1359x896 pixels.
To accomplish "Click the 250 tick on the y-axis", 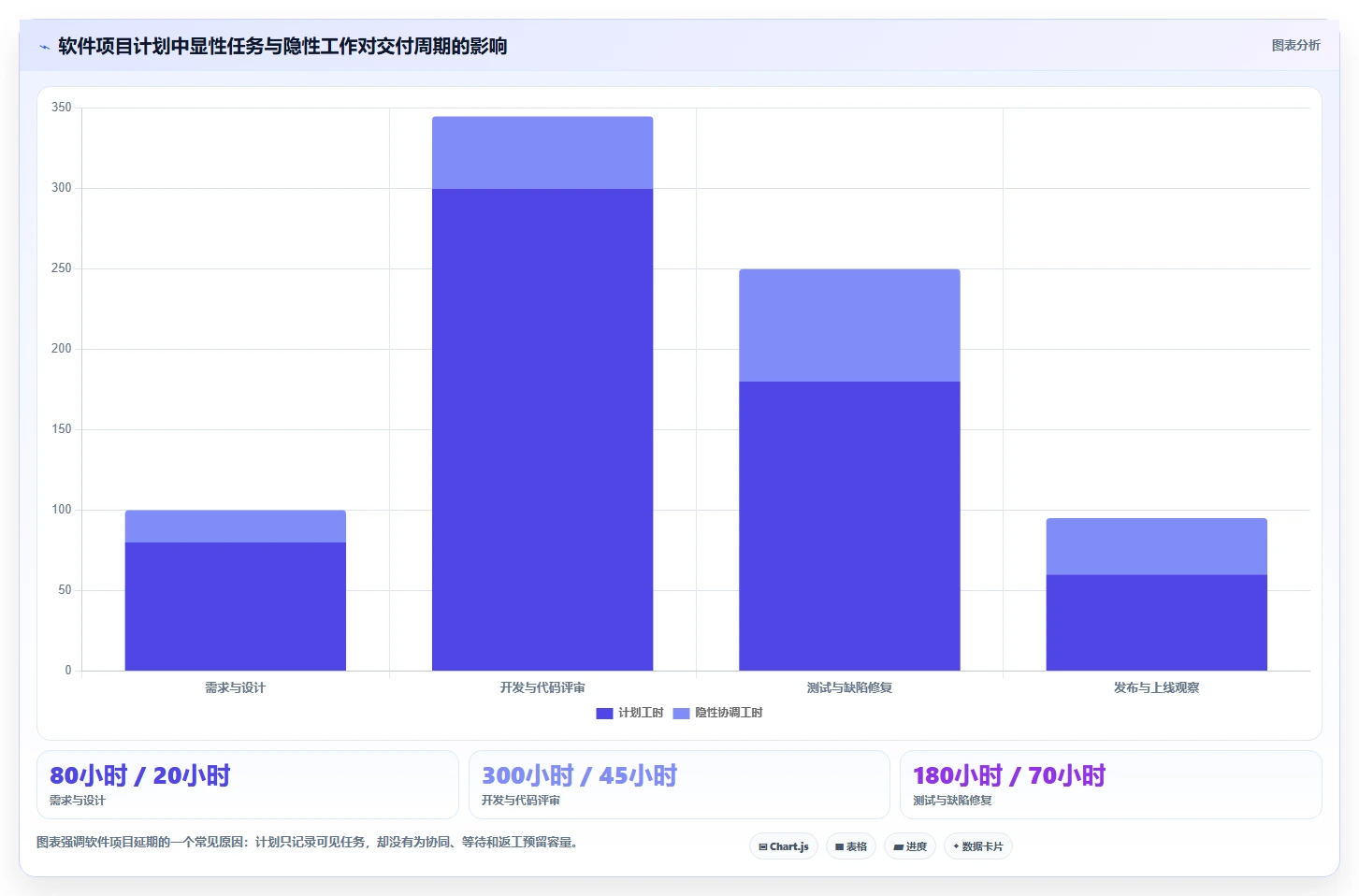I will 62,268.
